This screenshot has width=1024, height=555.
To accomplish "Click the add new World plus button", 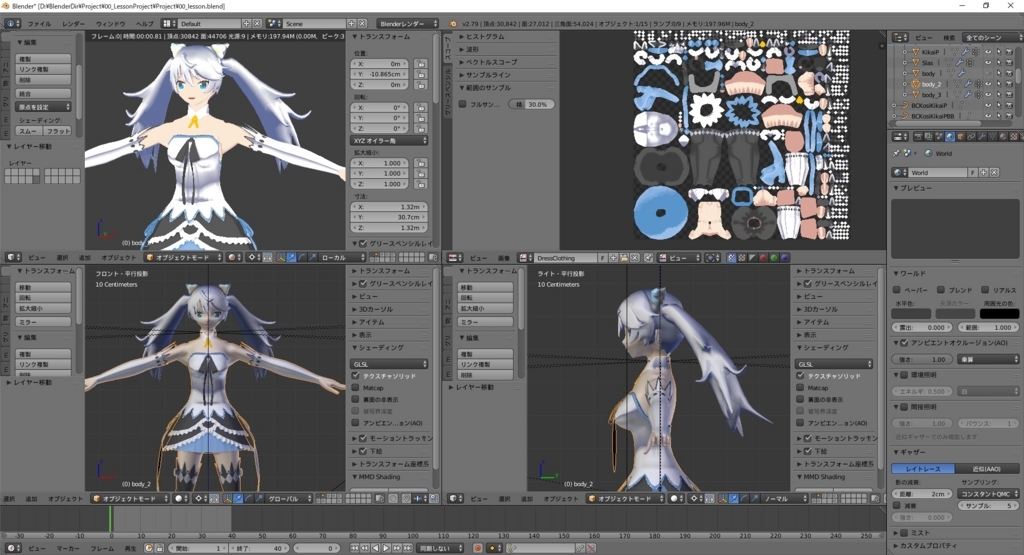I will [x=984, y=172].
